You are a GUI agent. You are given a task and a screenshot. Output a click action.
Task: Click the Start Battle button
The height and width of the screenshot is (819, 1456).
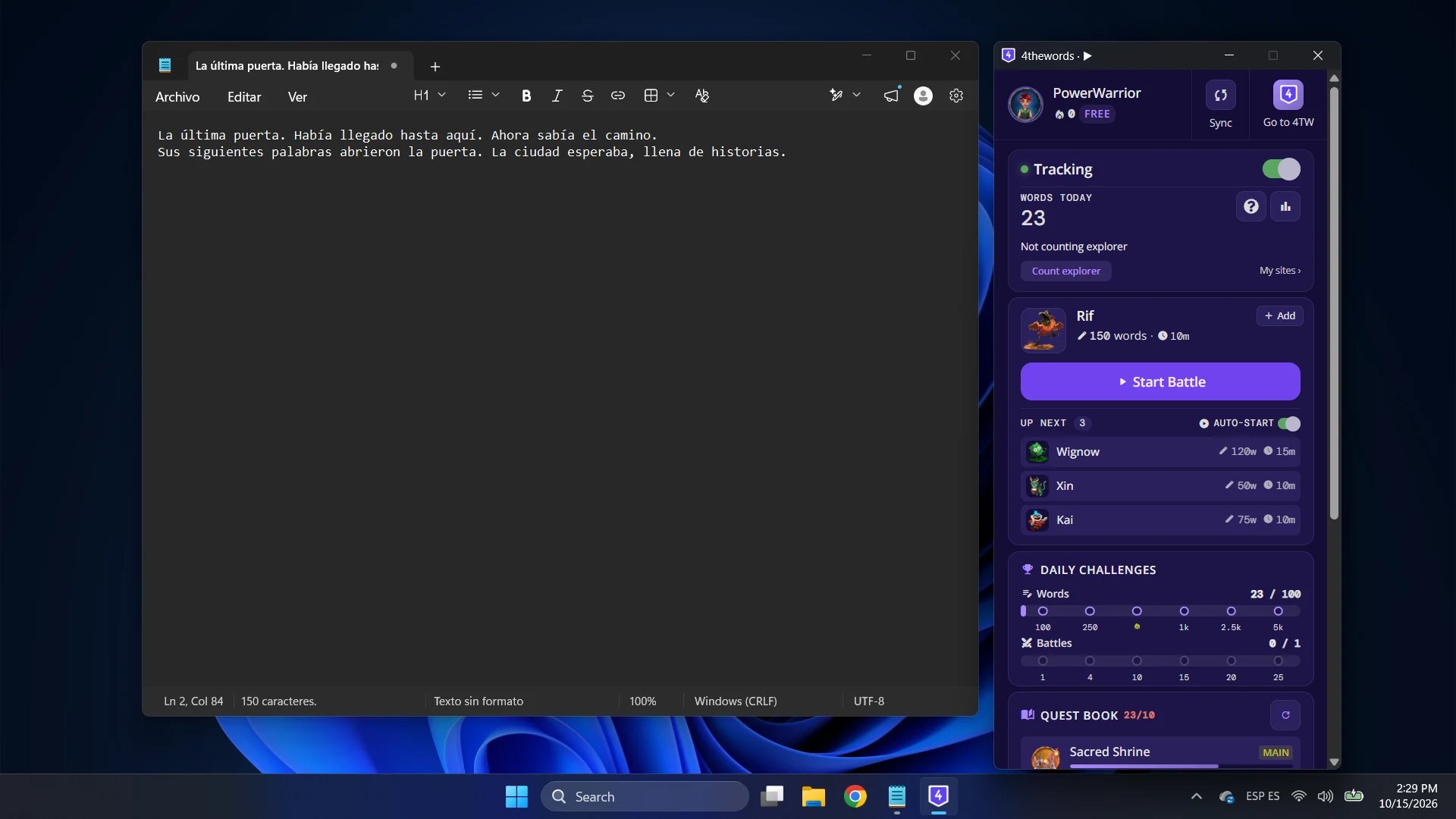click(x=1160, y=381)
